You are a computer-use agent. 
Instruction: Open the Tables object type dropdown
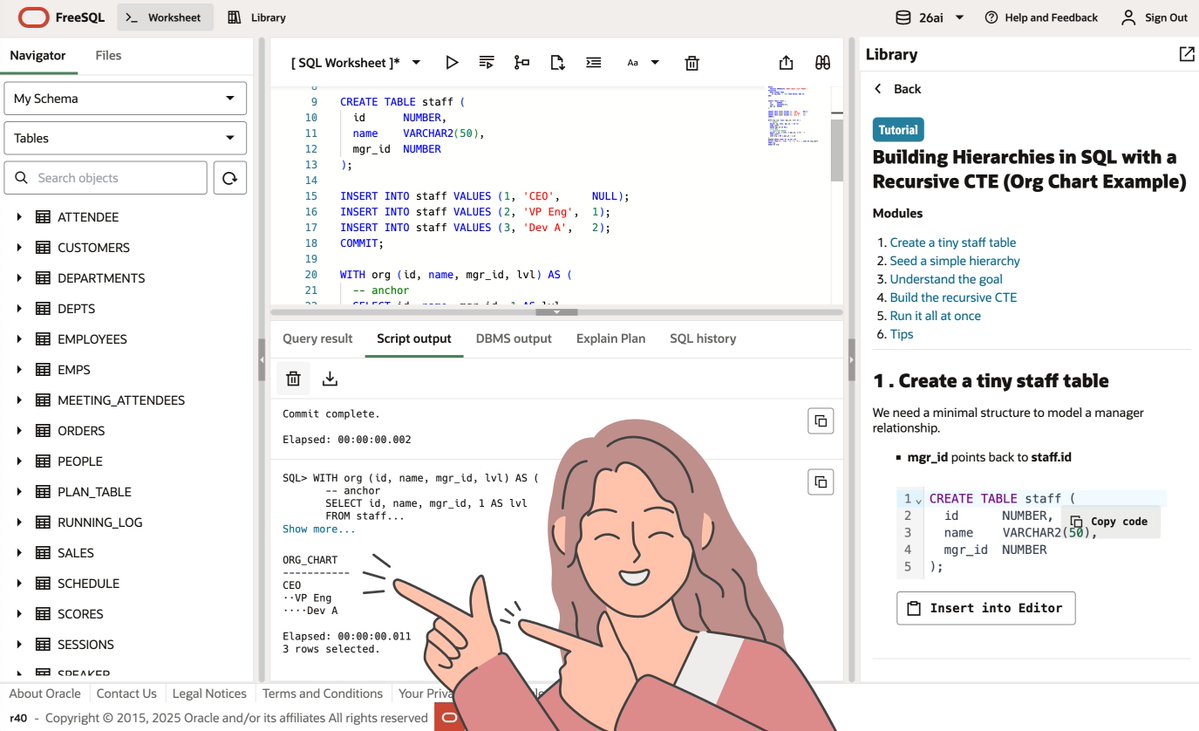[124, 137]
